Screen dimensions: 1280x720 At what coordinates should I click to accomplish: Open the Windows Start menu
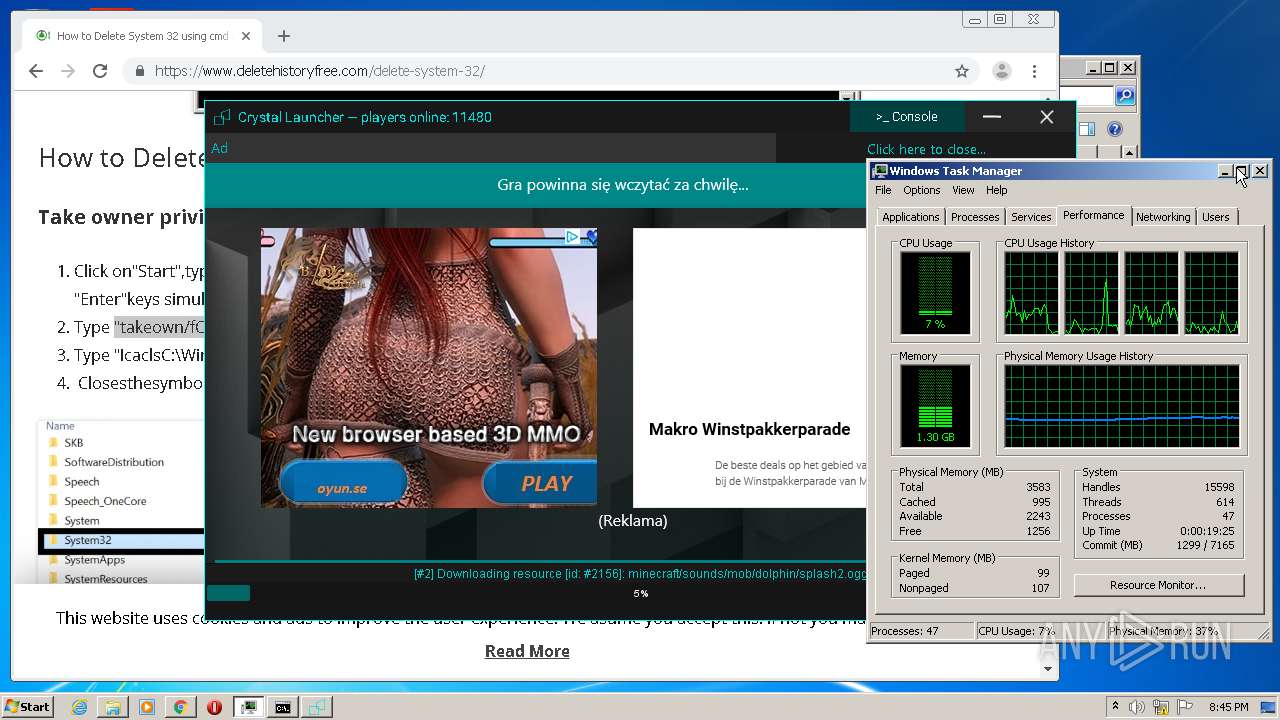(x=28, y=706)
